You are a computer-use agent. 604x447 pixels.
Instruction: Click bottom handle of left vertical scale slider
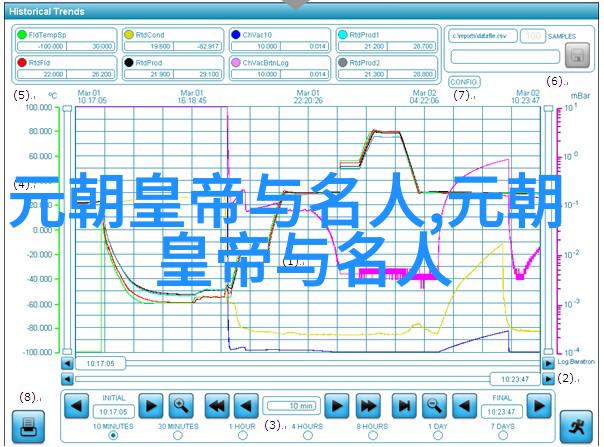[67, 351]
